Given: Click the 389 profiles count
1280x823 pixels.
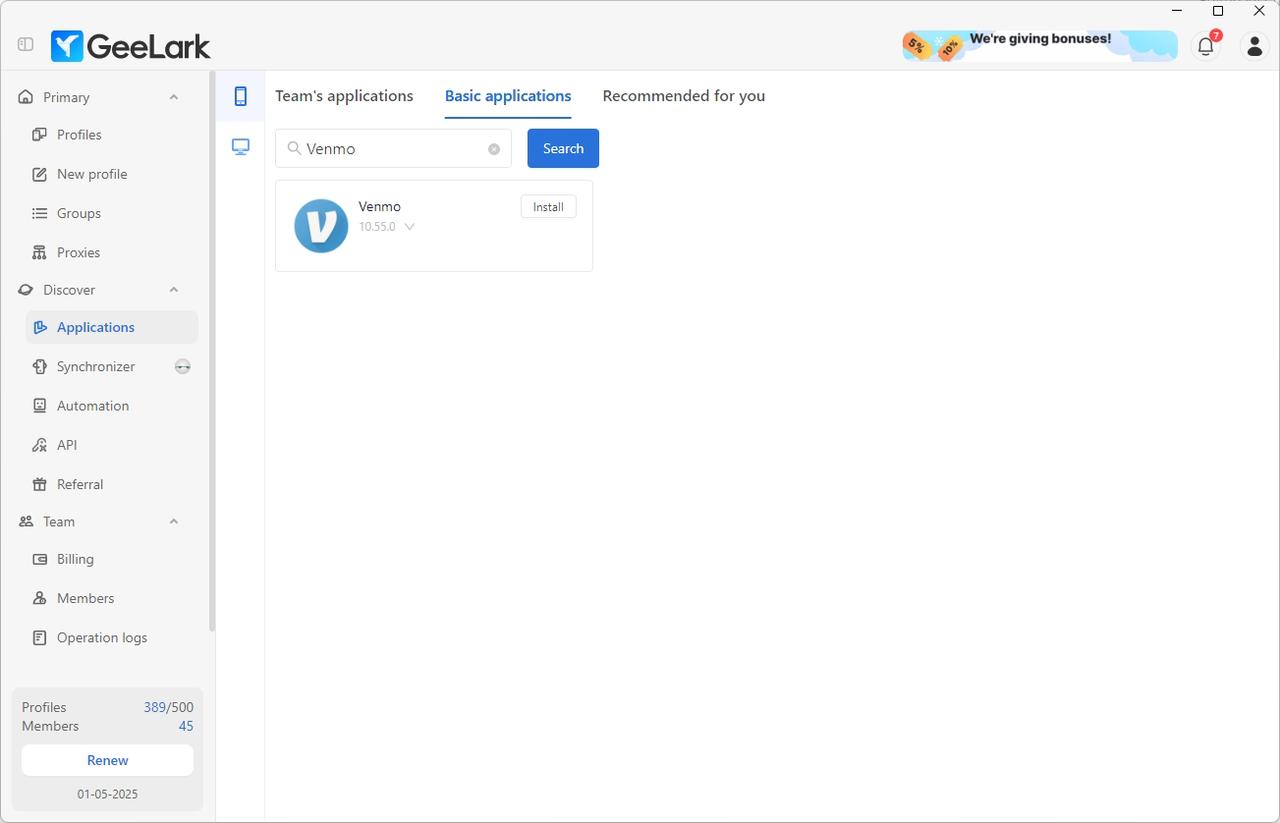Looking at the screenshot, I should tap(155, 707).
